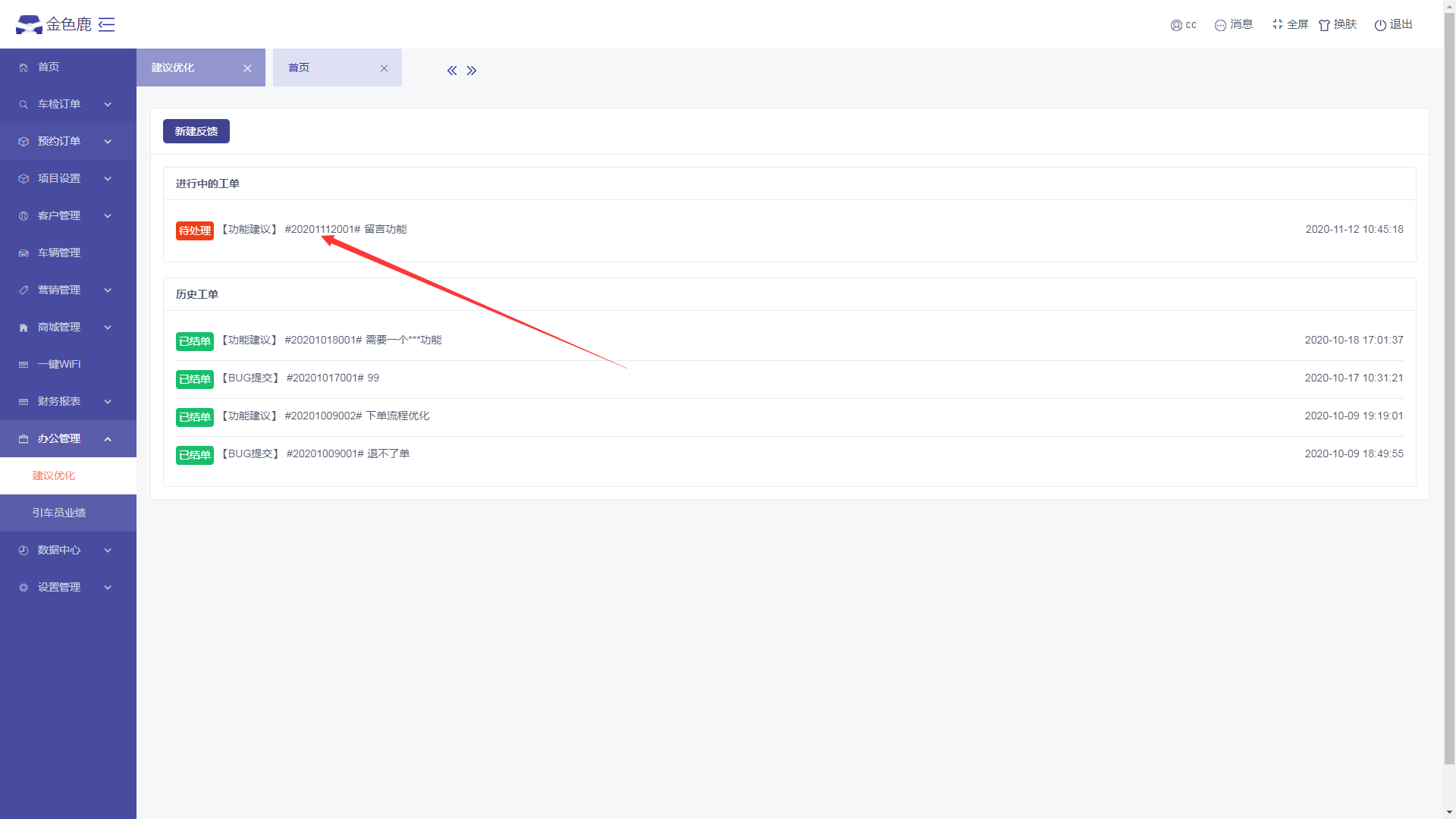Click the icon beside 客户管理

(x=24, y=216)
